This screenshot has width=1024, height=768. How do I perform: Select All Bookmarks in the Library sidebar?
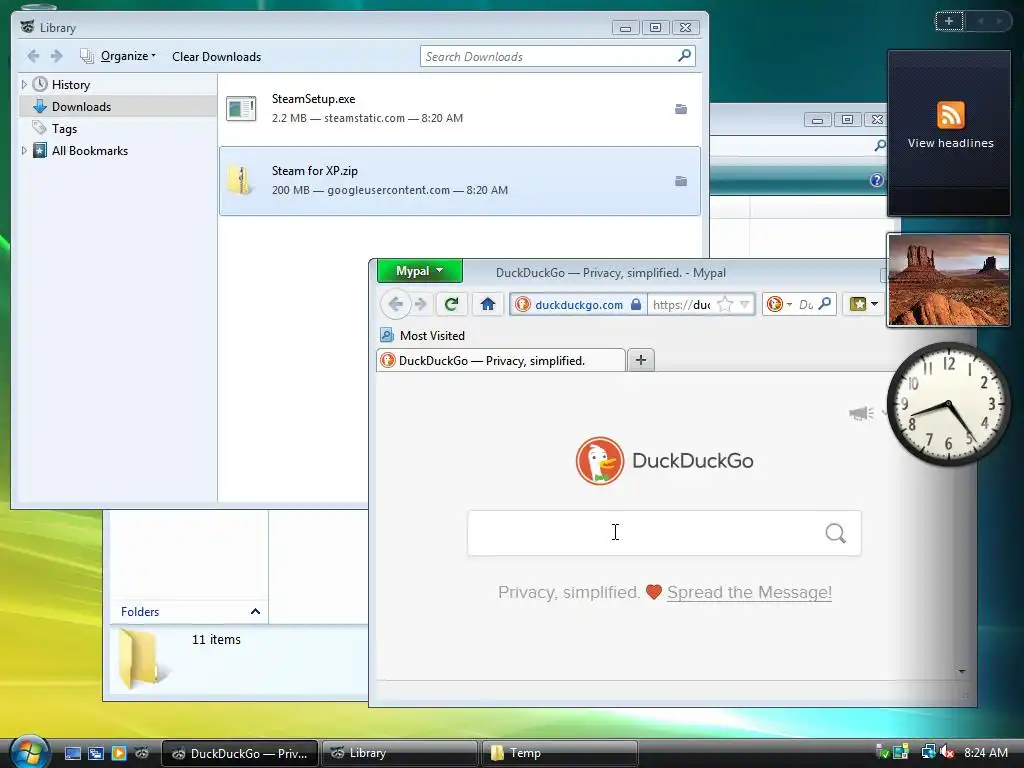click(x=89, y=151)
